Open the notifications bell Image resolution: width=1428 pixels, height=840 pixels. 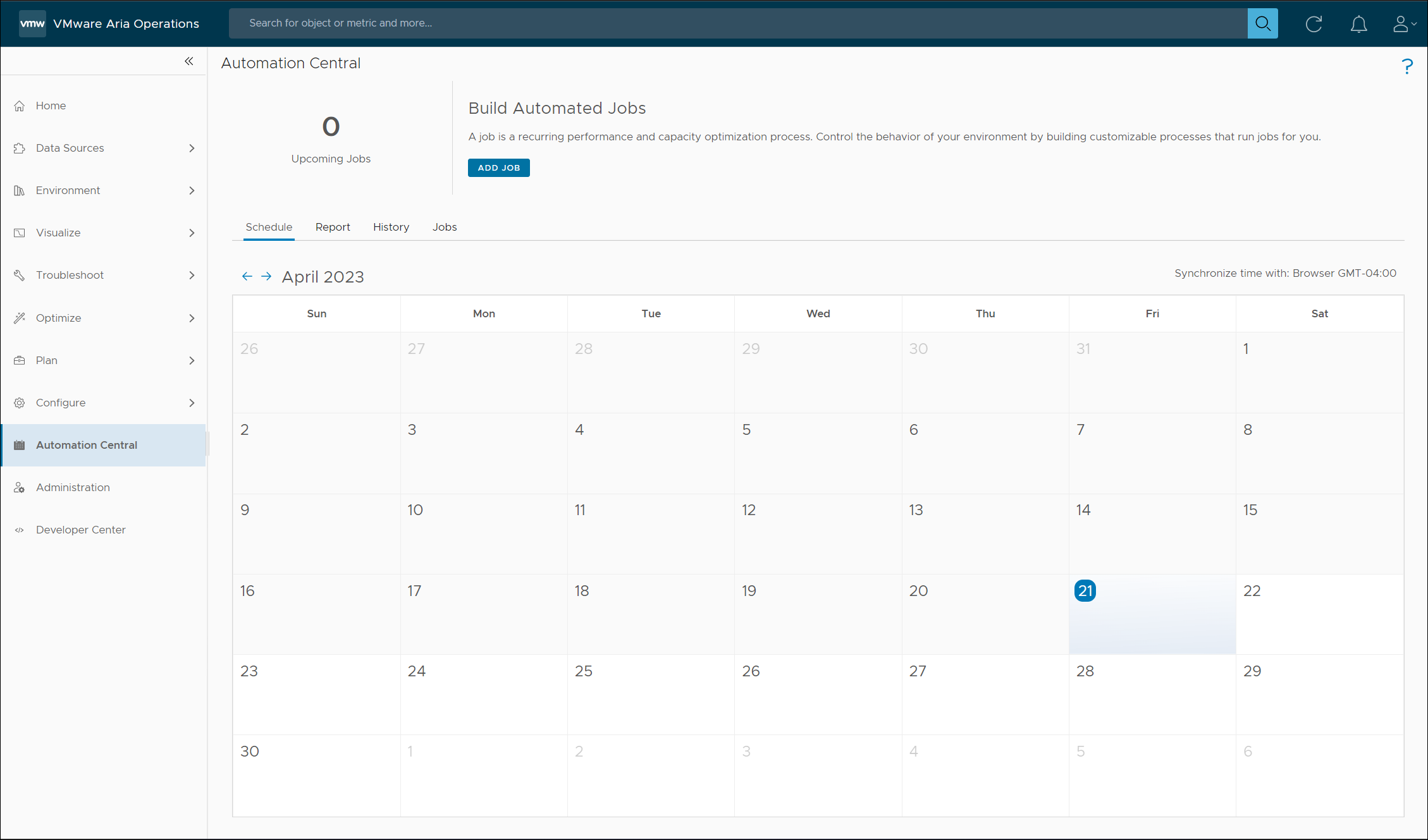[x=1358, y=24]
